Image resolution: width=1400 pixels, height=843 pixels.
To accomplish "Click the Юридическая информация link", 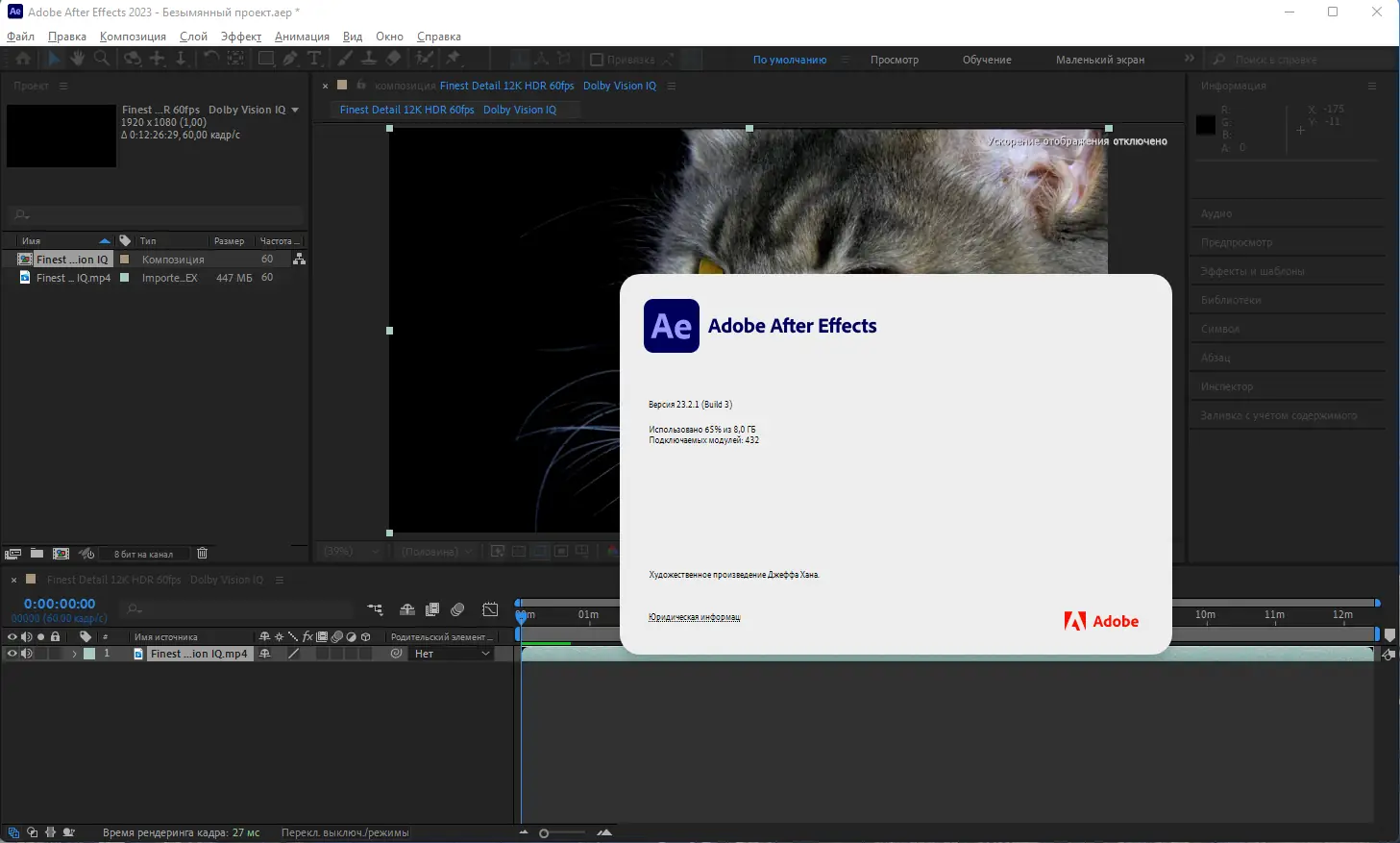I will 695,617.
